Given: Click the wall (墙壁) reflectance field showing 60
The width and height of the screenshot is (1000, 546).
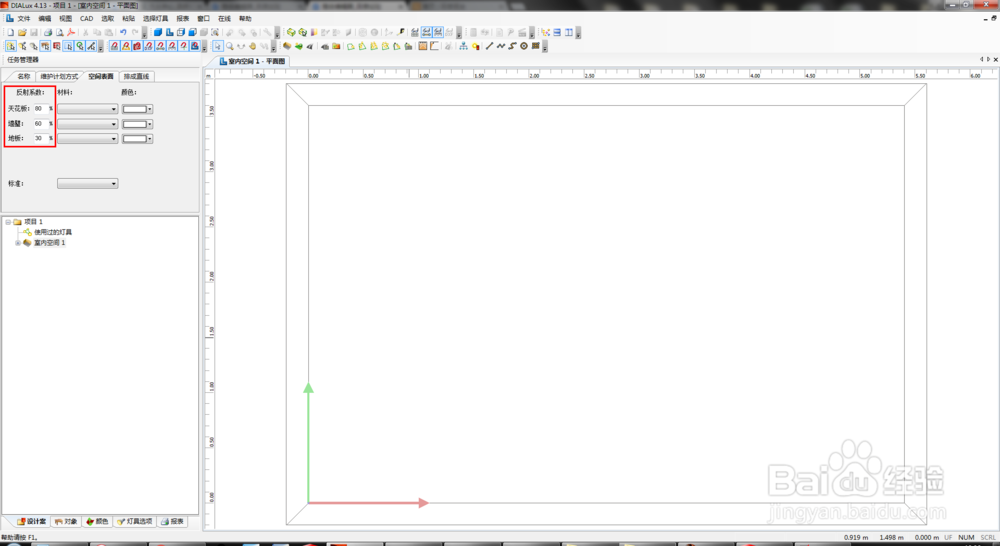Looking at the screenshot, I should click(41, 124).
